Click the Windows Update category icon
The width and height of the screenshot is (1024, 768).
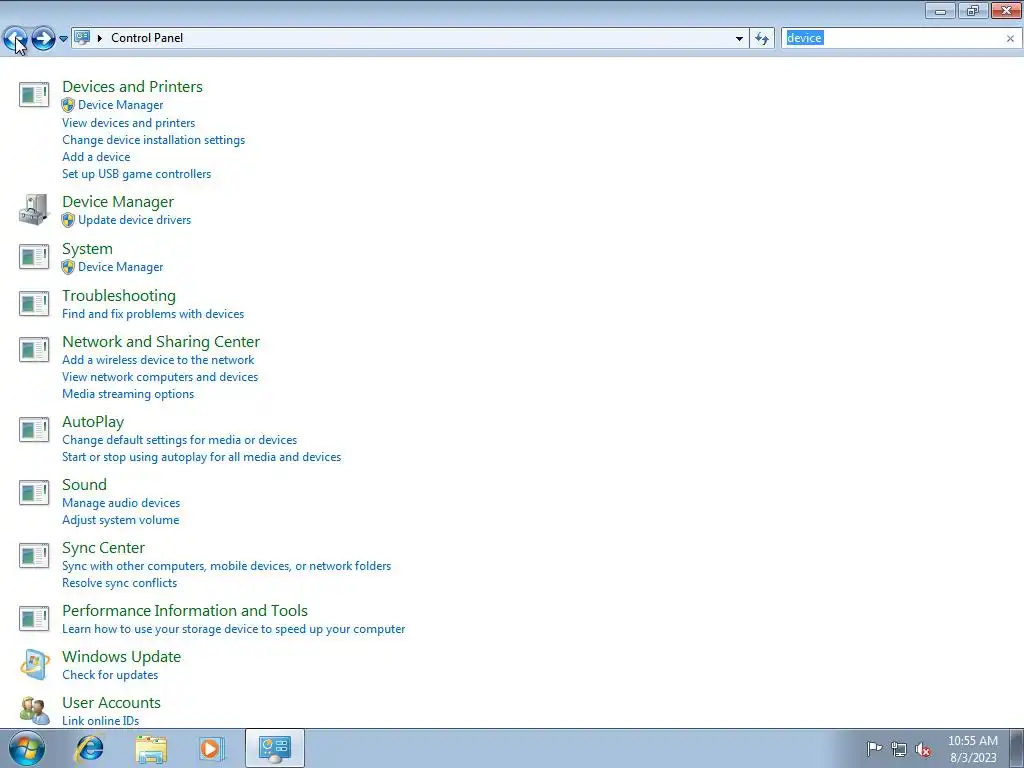(x=34, y=665)
